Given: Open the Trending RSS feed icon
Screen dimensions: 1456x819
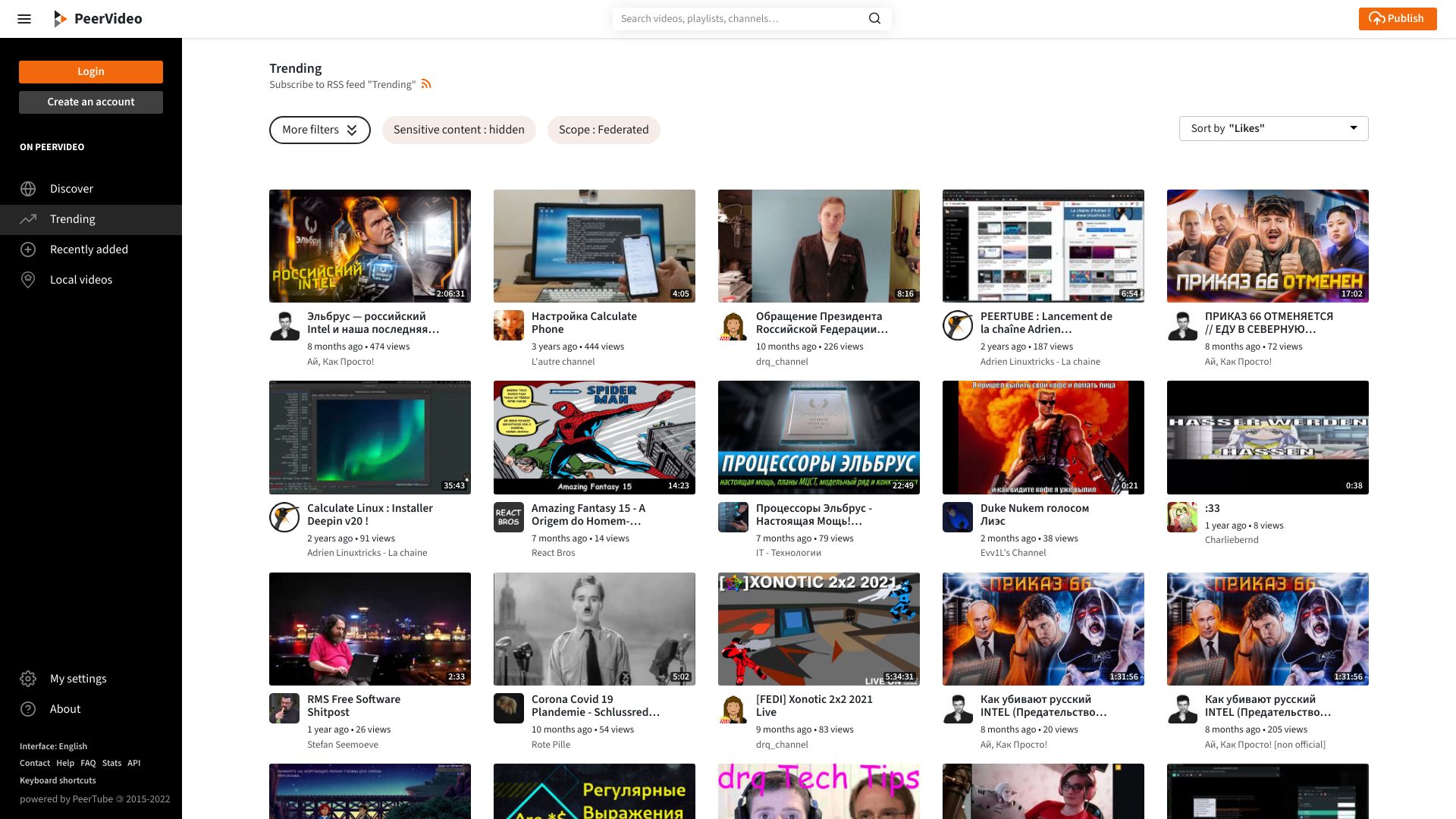Looking at the screenshot, I should 426,84.
